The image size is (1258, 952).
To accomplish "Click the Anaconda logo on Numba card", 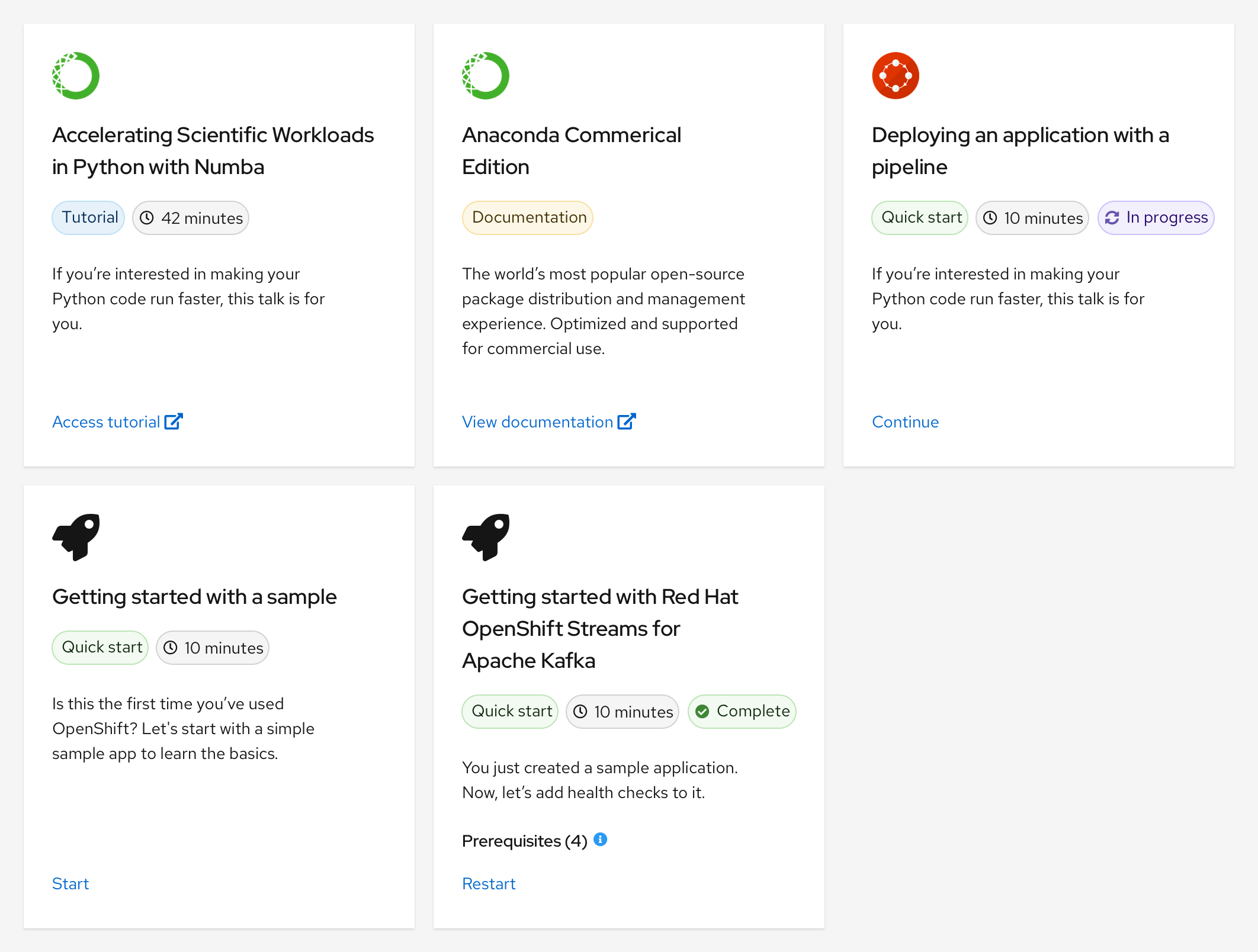I will click(76, 76).
